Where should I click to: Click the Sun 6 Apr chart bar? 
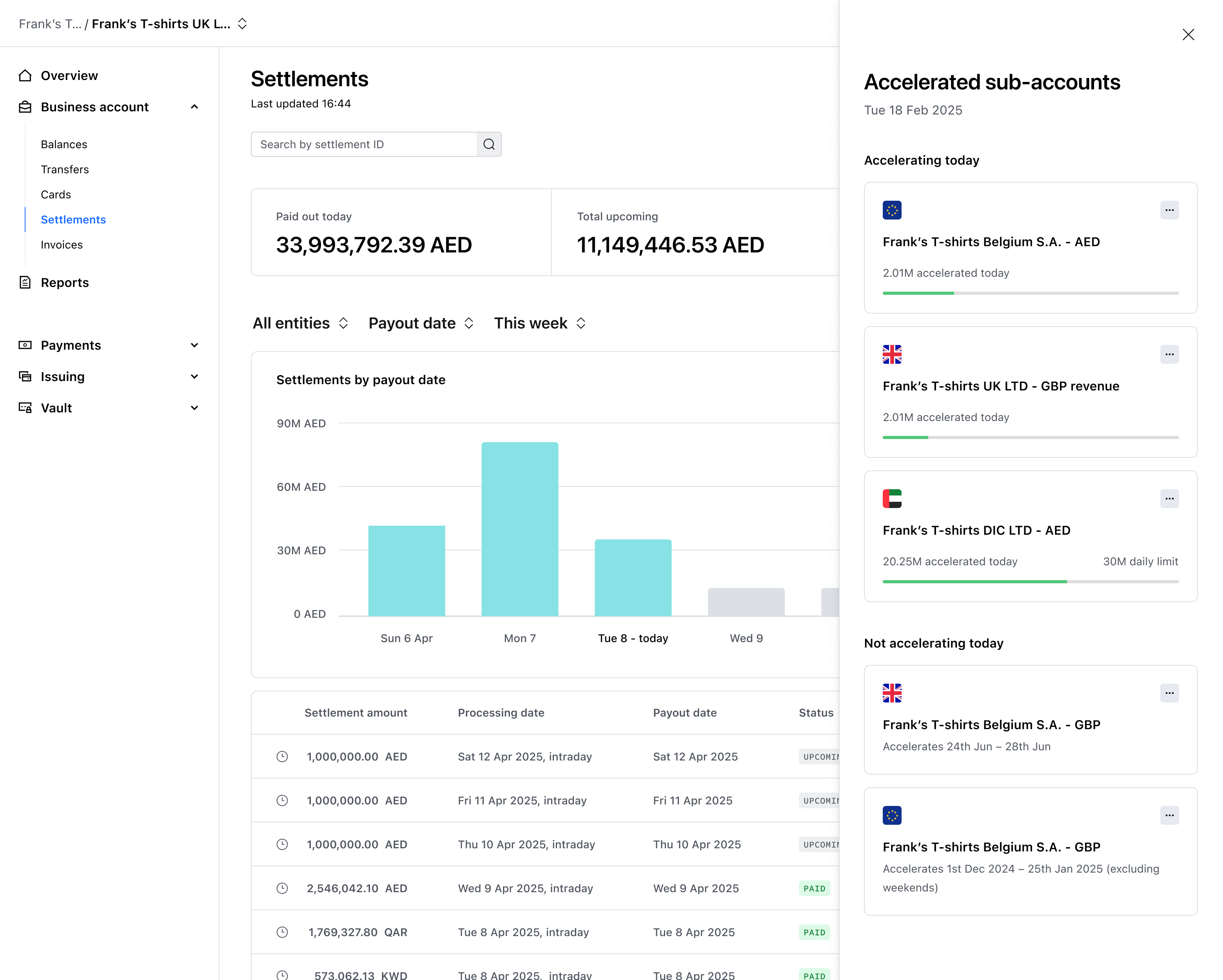click(x=406, y=570)
